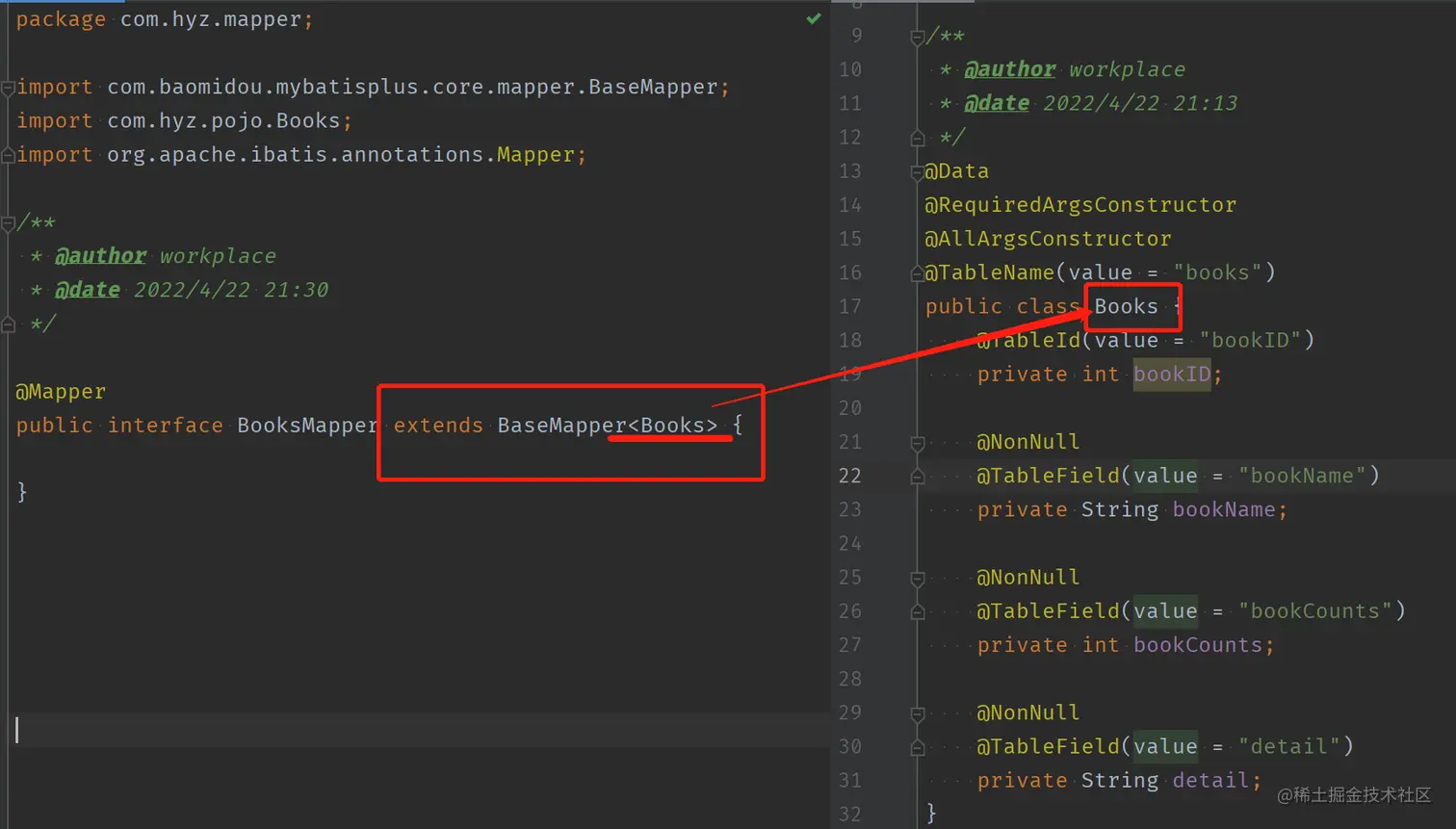The width and height of the screenshot is (1456, 829).
Task: Click the @Data annotation text
Action: pos(957,171)
